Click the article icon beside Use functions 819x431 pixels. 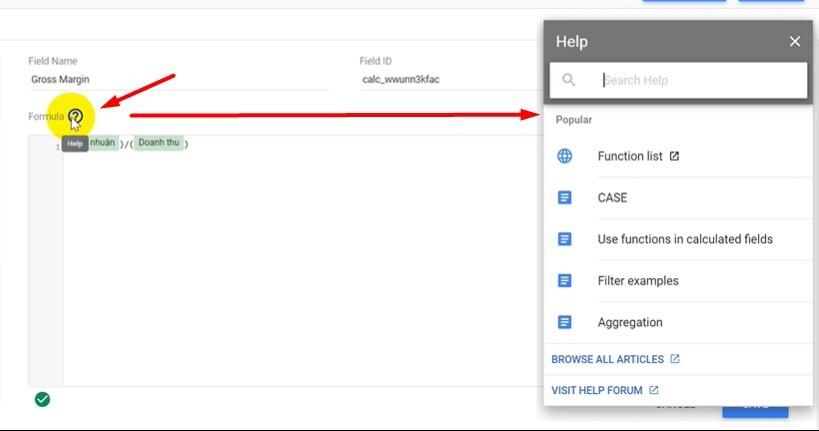click(565, 239)
